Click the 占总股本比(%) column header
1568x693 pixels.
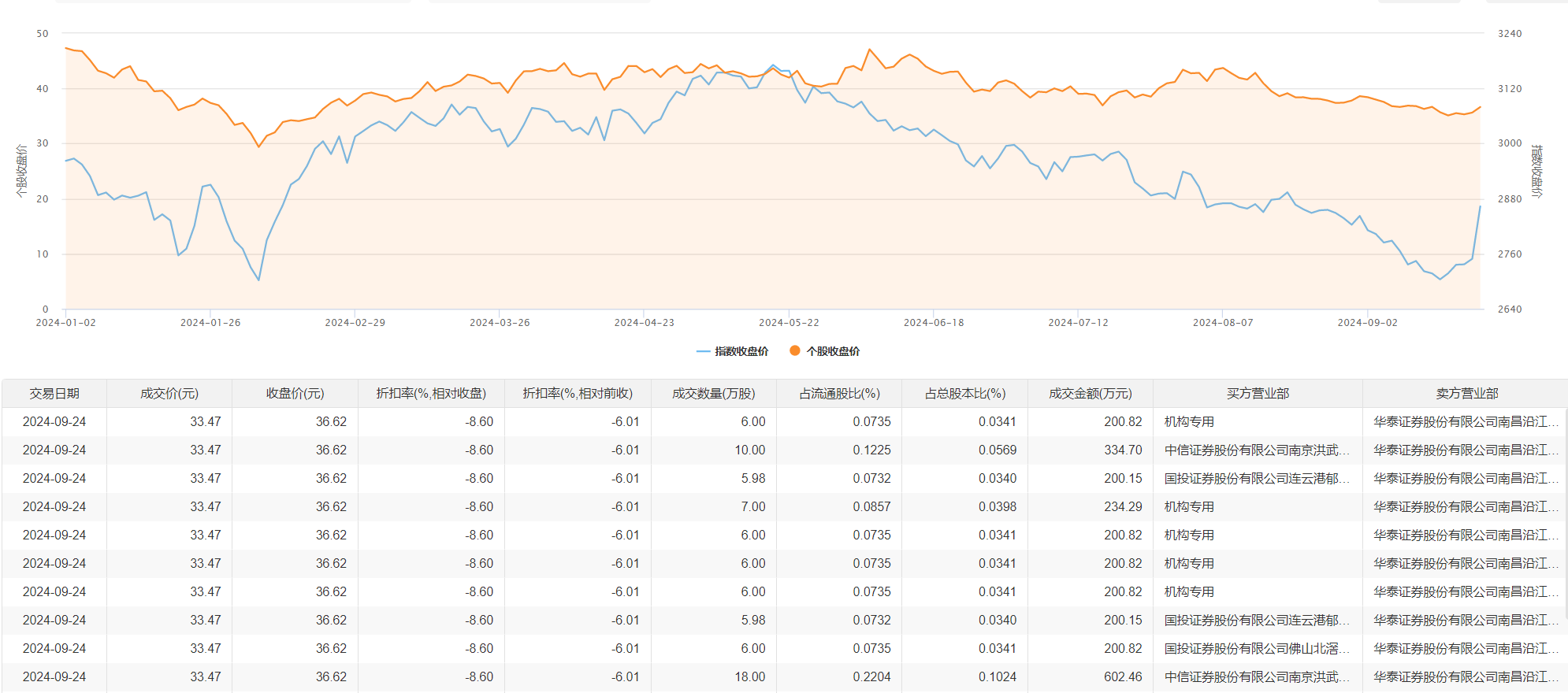click(964, 394)
